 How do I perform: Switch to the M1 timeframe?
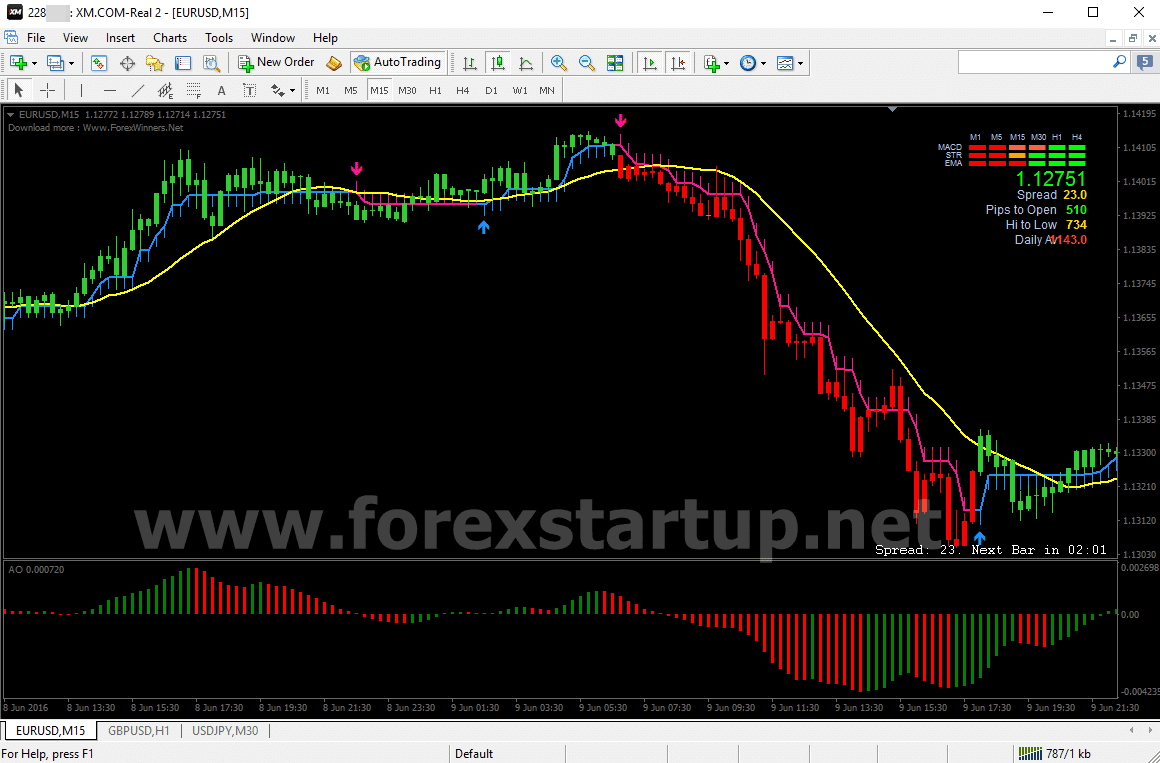coord(323,90)
